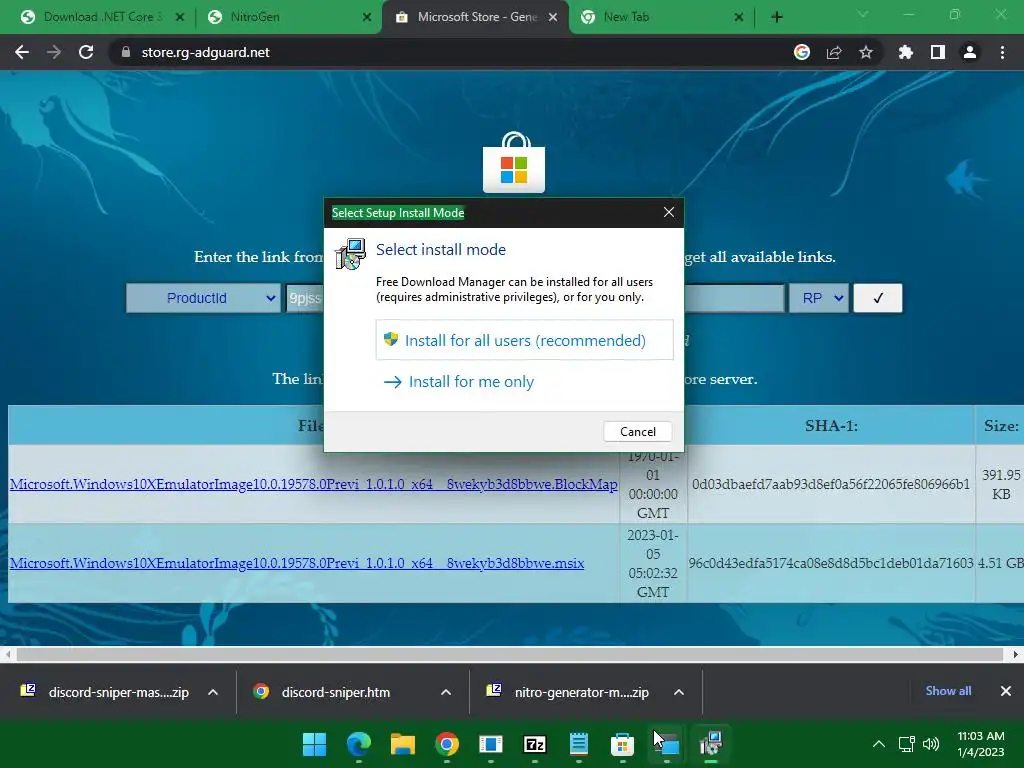Close the New Tab tab
The height and width of the screenshot is (768, 1024).
click(739, 17)
